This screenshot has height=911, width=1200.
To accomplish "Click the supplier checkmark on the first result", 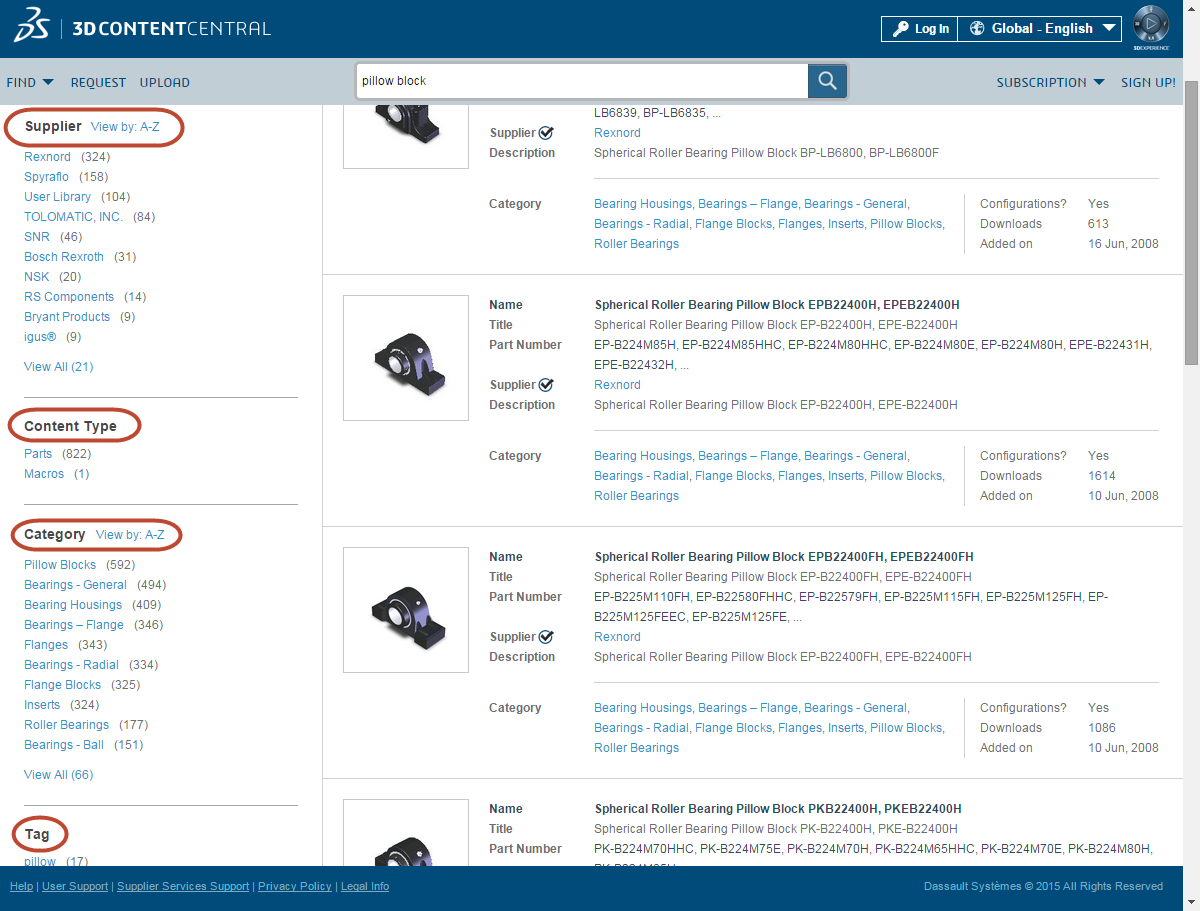I will pos(547,132).
